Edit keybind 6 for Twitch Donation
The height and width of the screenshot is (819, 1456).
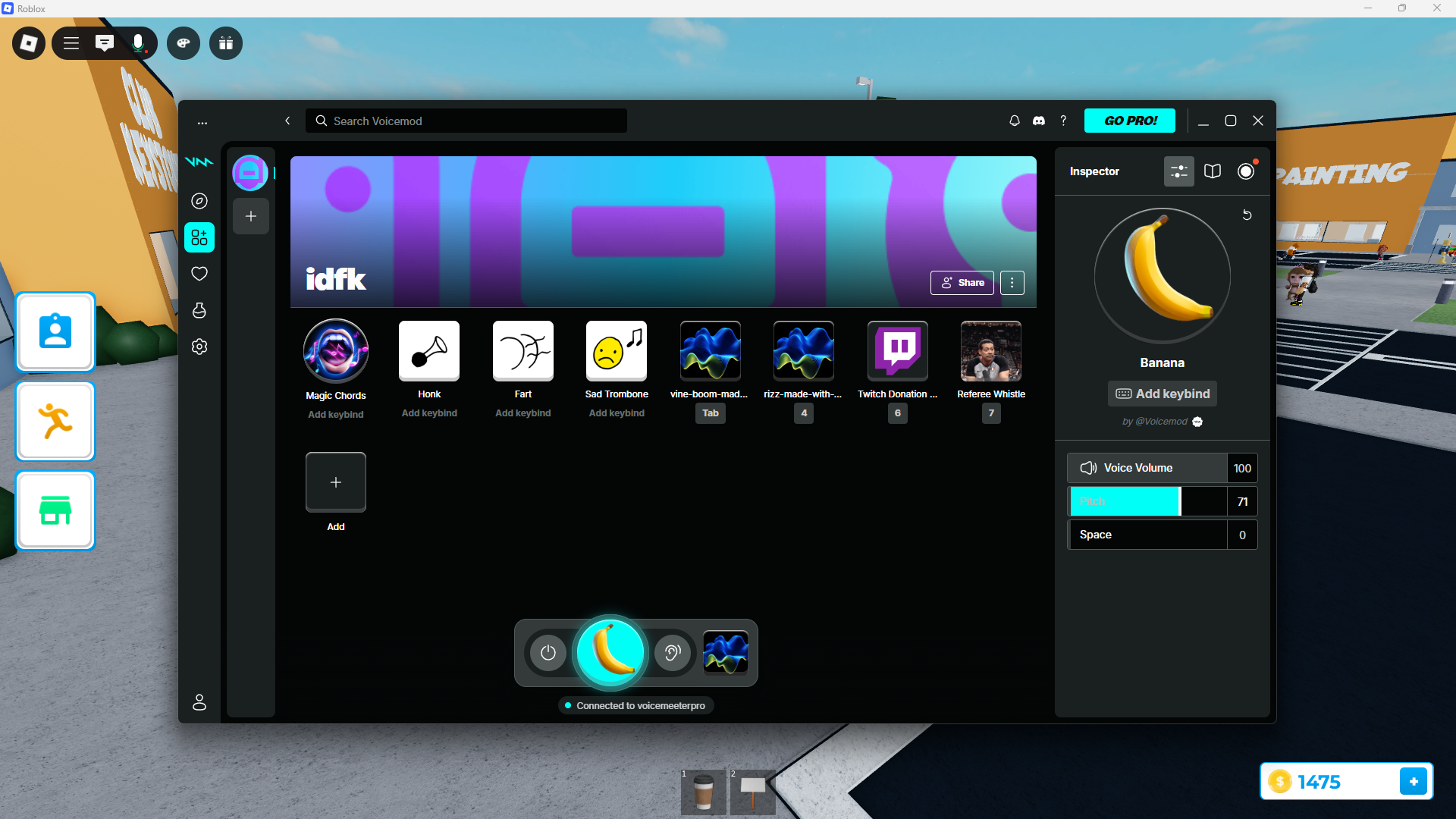[x=898, y=413]
